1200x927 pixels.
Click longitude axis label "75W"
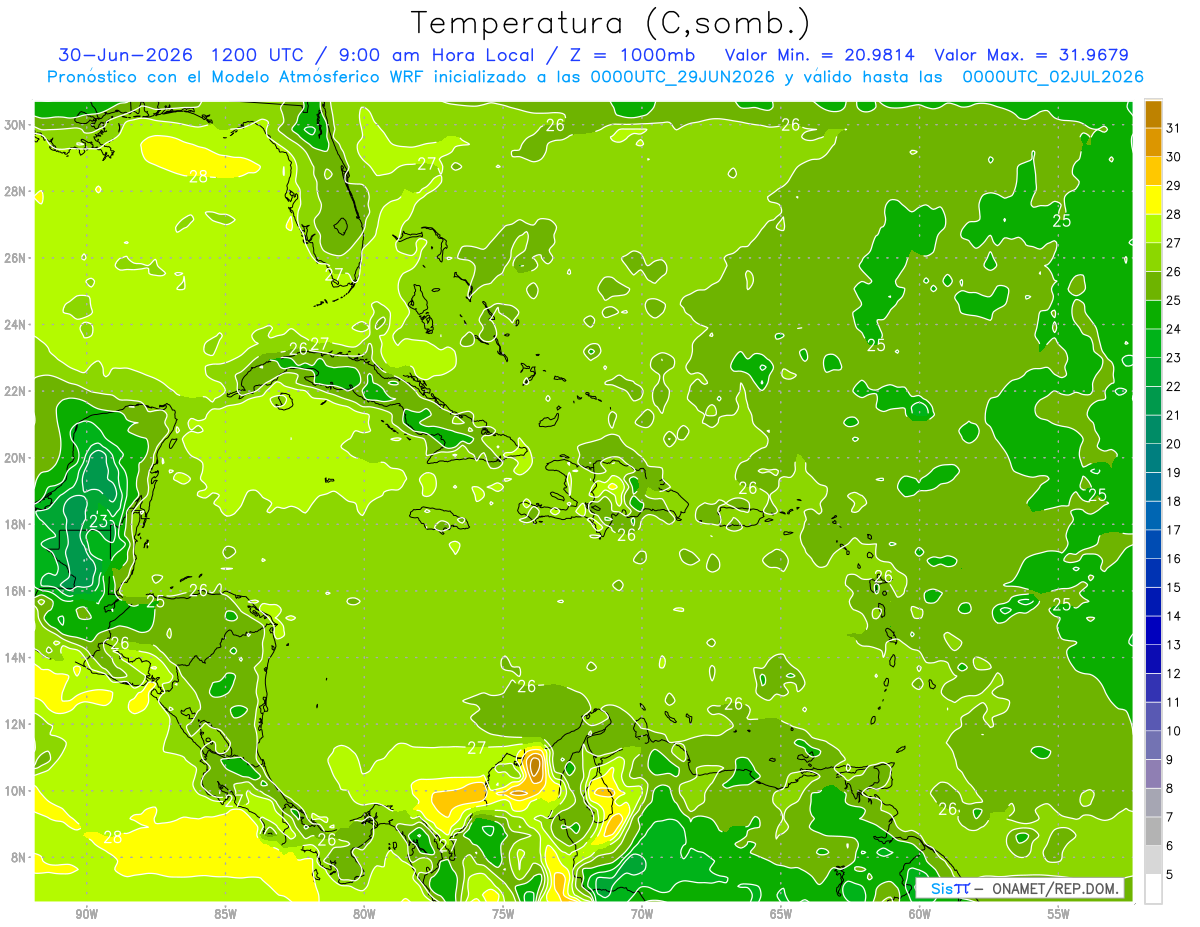tap(503, 914)
